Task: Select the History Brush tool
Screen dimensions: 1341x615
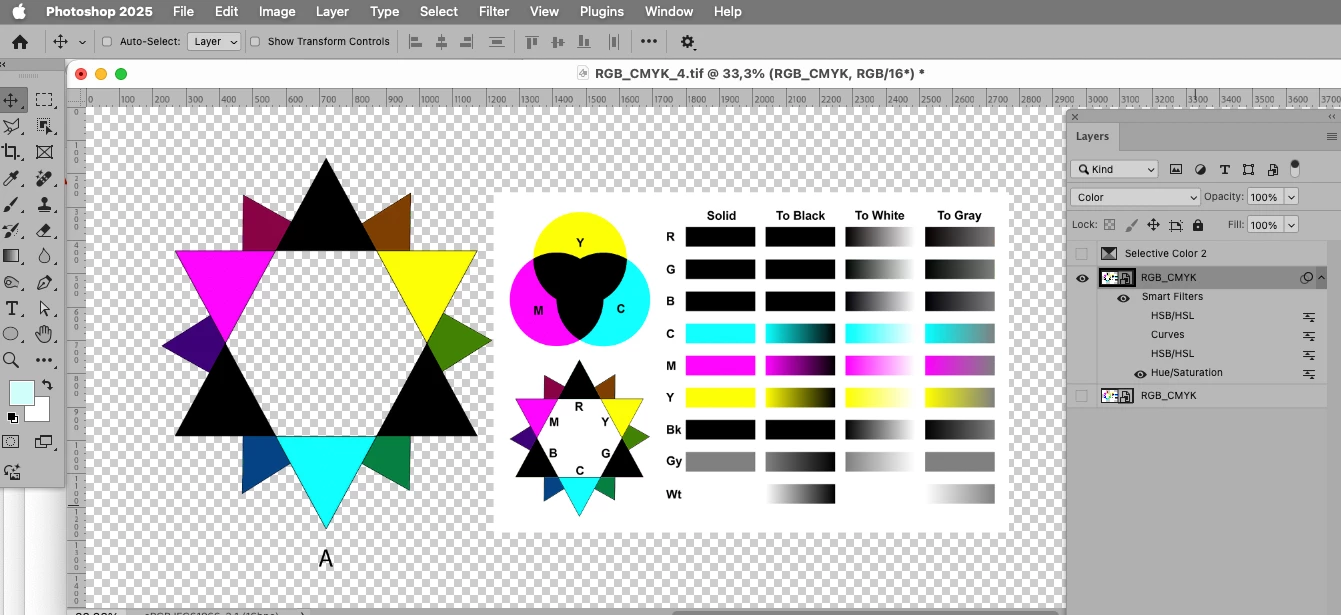Action: tap(12, 230)
